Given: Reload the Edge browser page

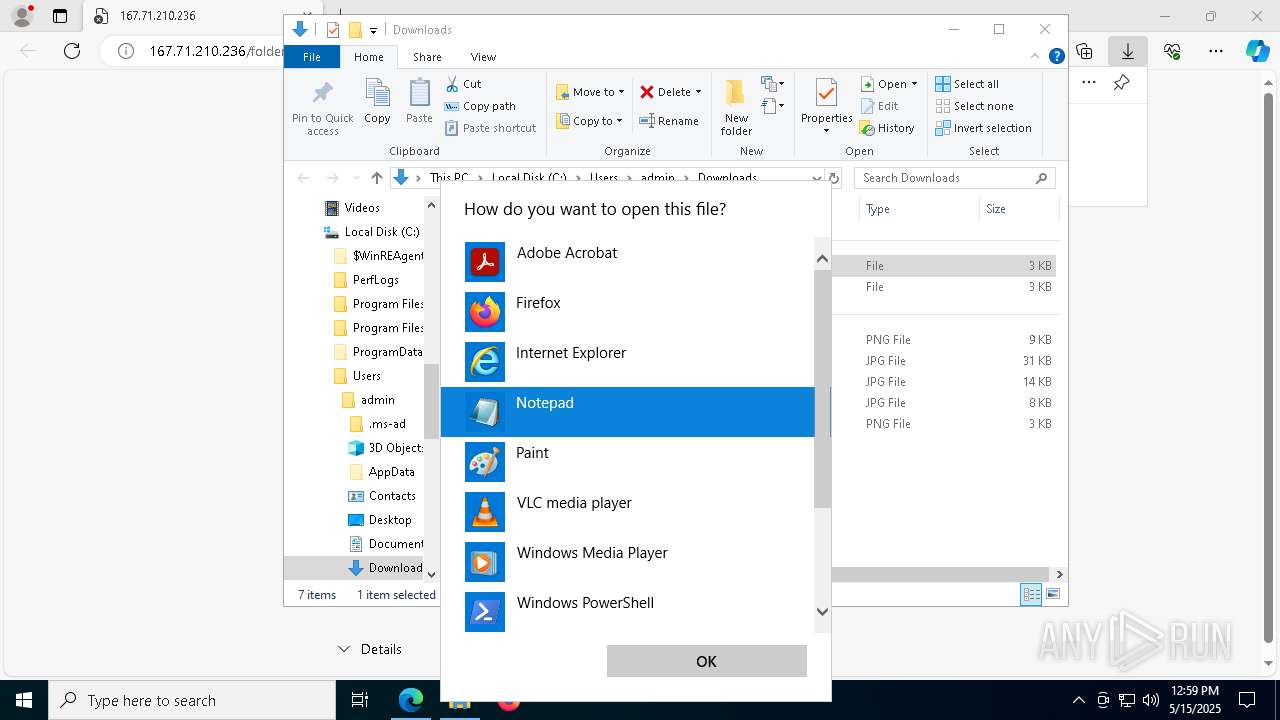Looking at the screenshot, I should point(72,51).
